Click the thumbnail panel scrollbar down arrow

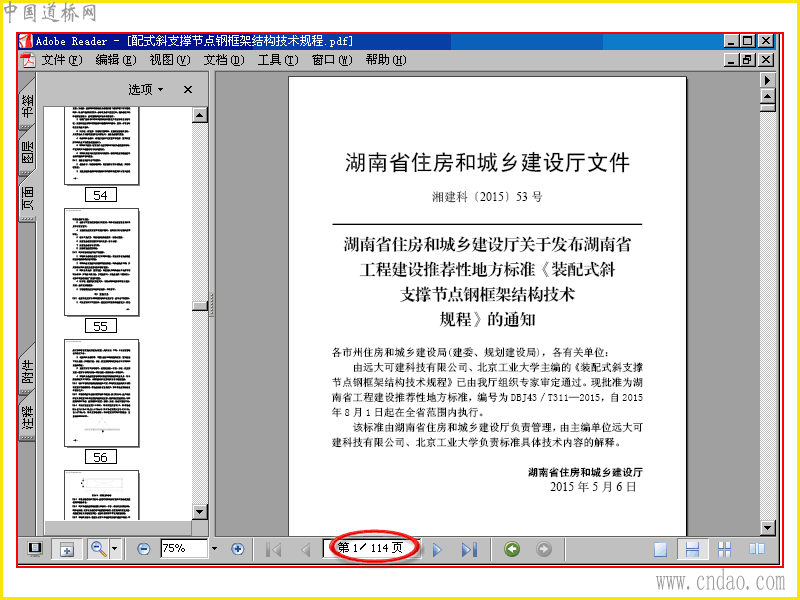pyautogui.click(x=199, y=512)
